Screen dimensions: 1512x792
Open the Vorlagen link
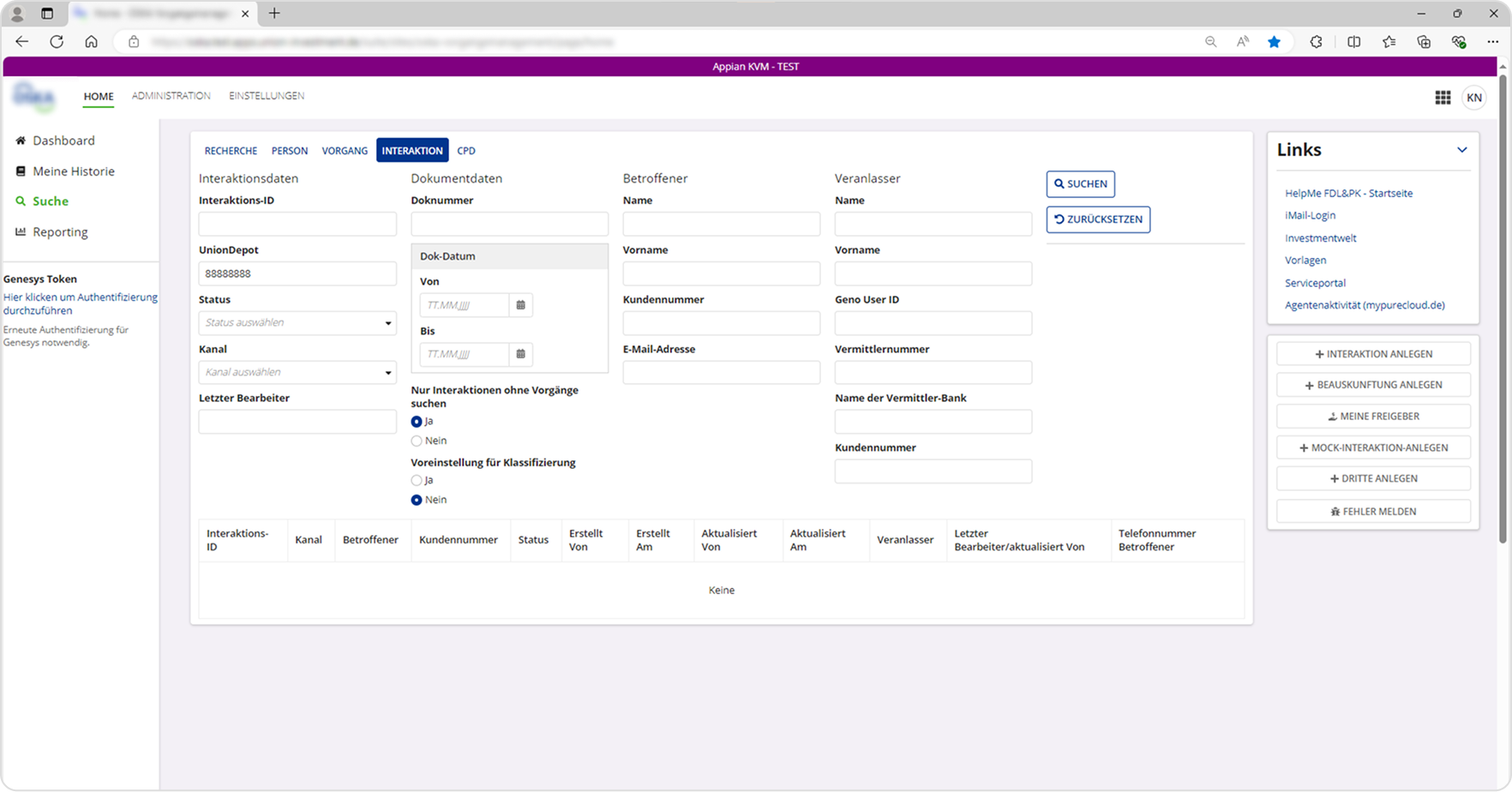coord(1305,261)
